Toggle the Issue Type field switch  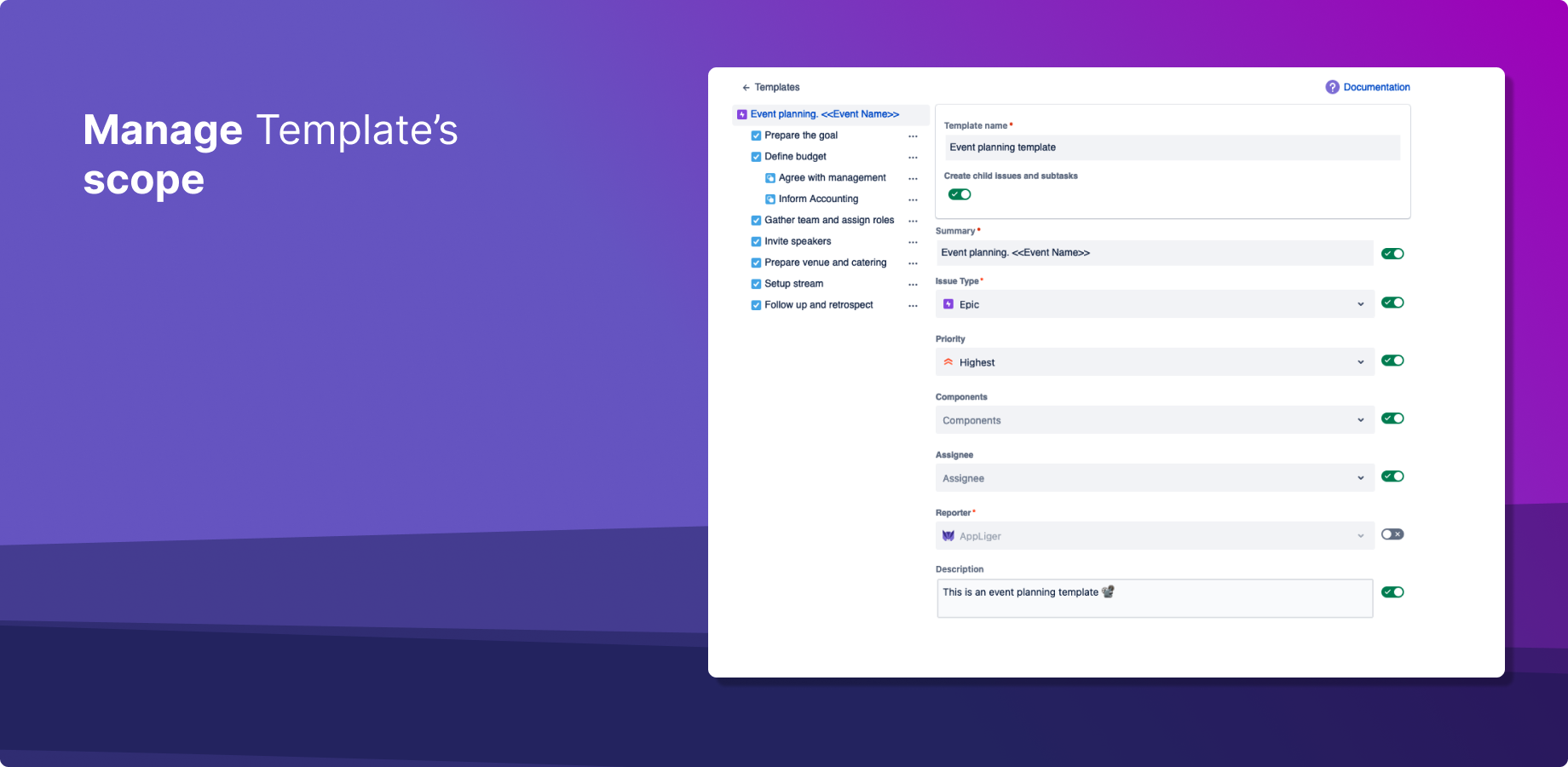coord(1392,303)
